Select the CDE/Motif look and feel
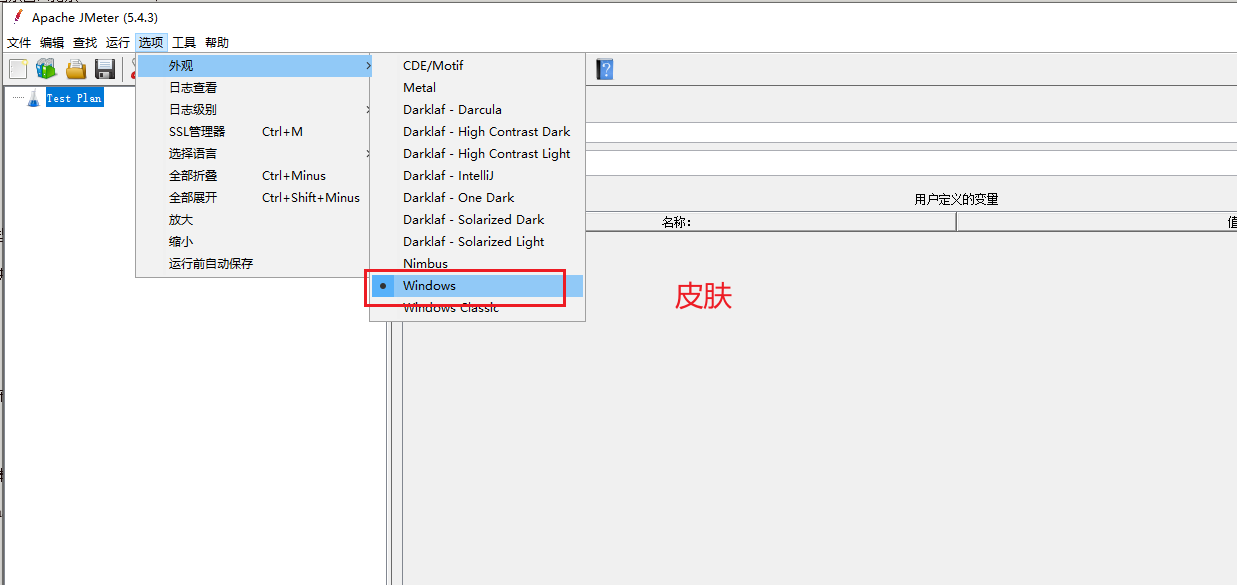 477,66
